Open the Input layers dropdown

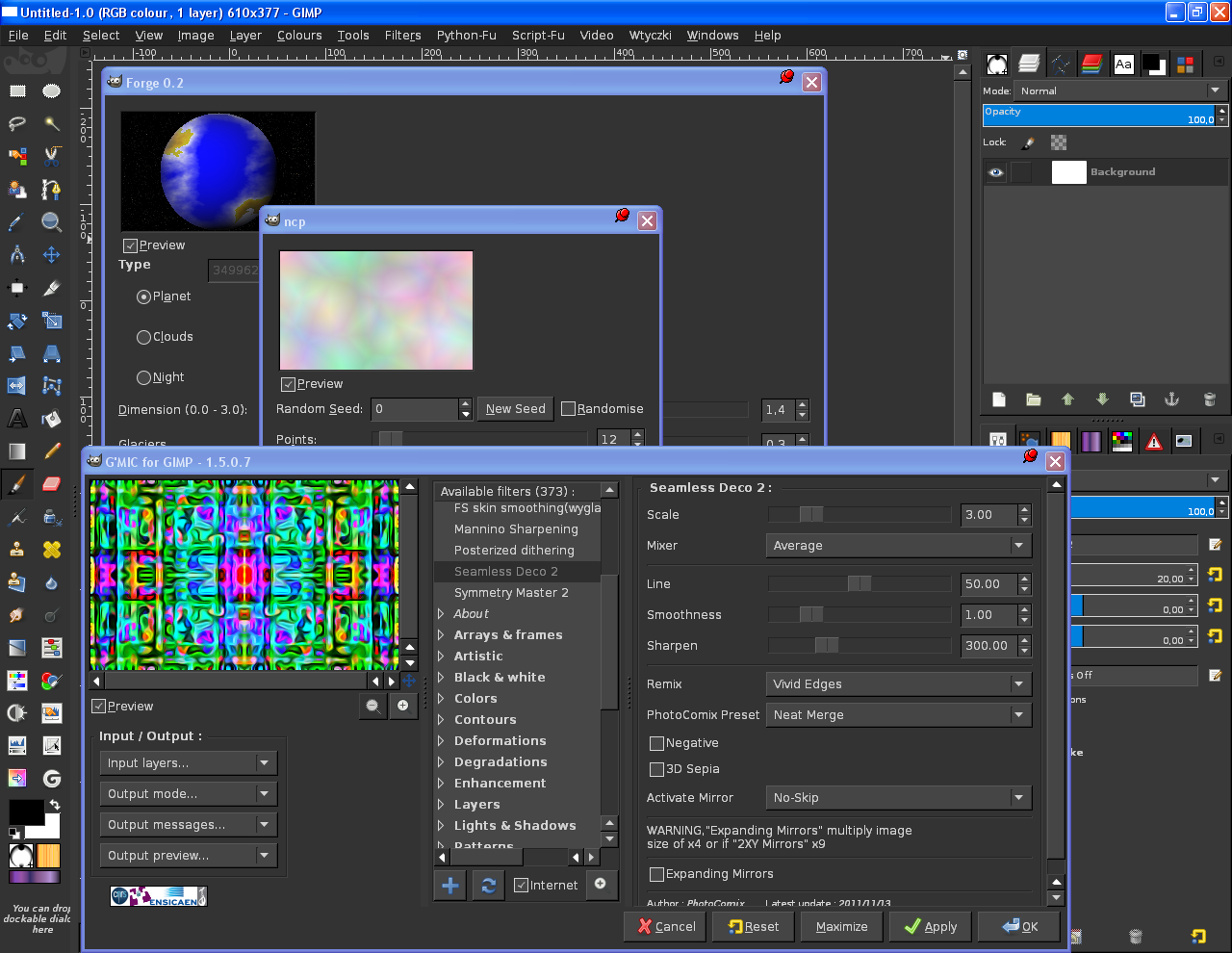point(189,763)
